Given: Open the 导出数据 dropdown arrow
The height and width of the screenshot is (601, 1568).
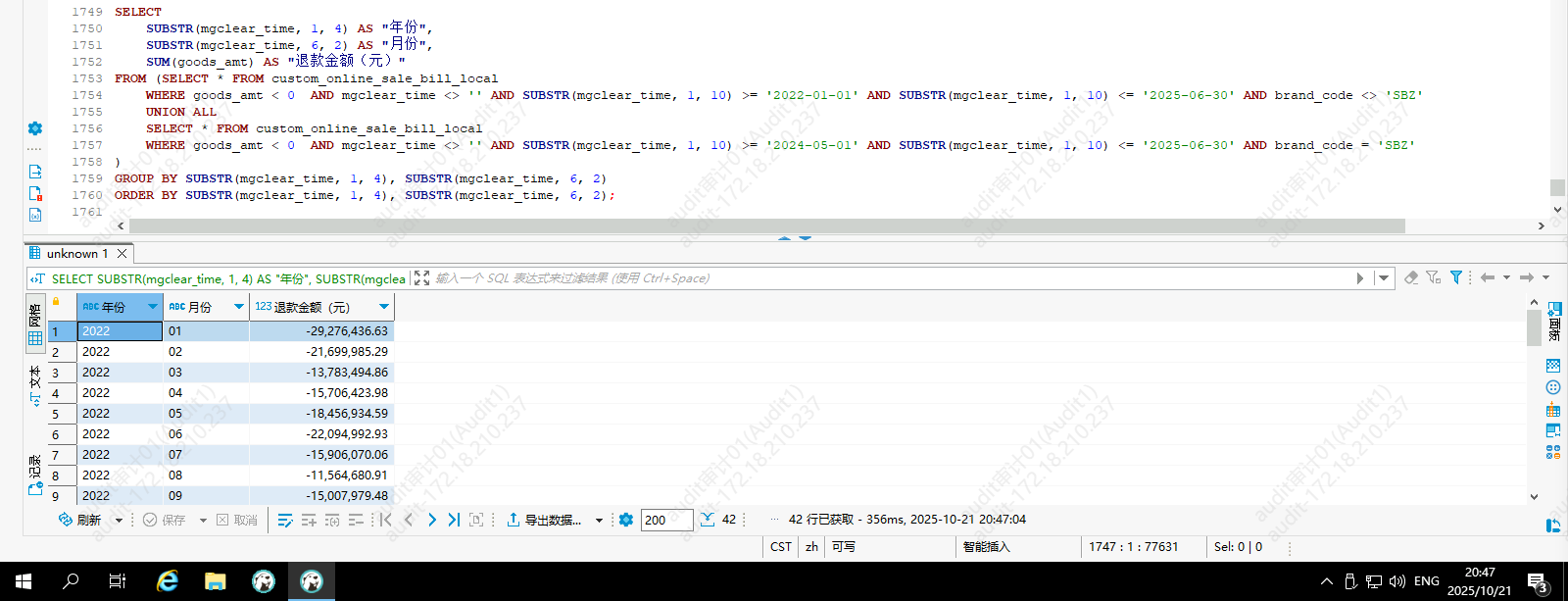Looking at the screenshot, I should point(599,521).
